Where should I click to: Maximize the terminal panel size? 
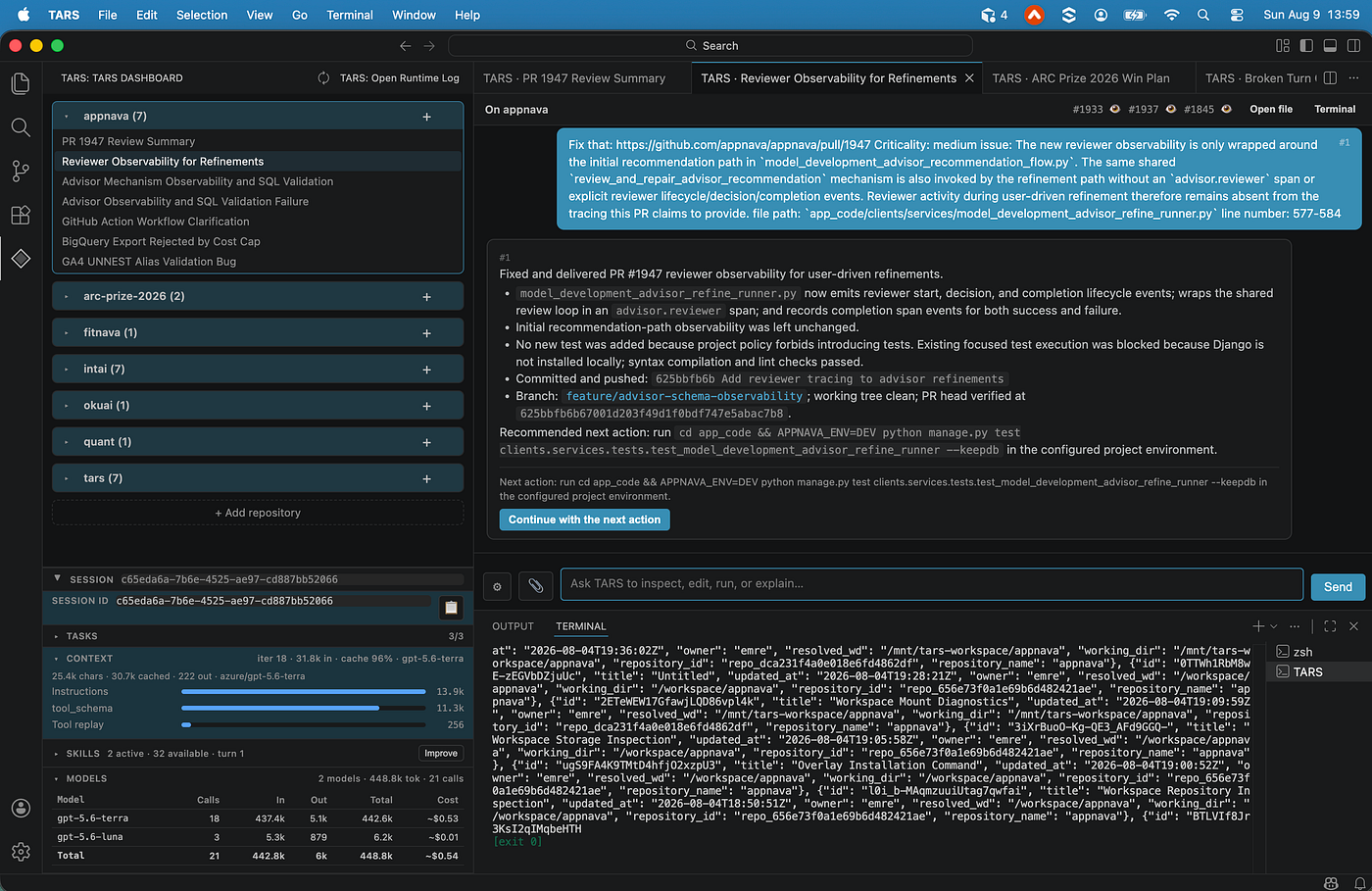coord(1330,626)
